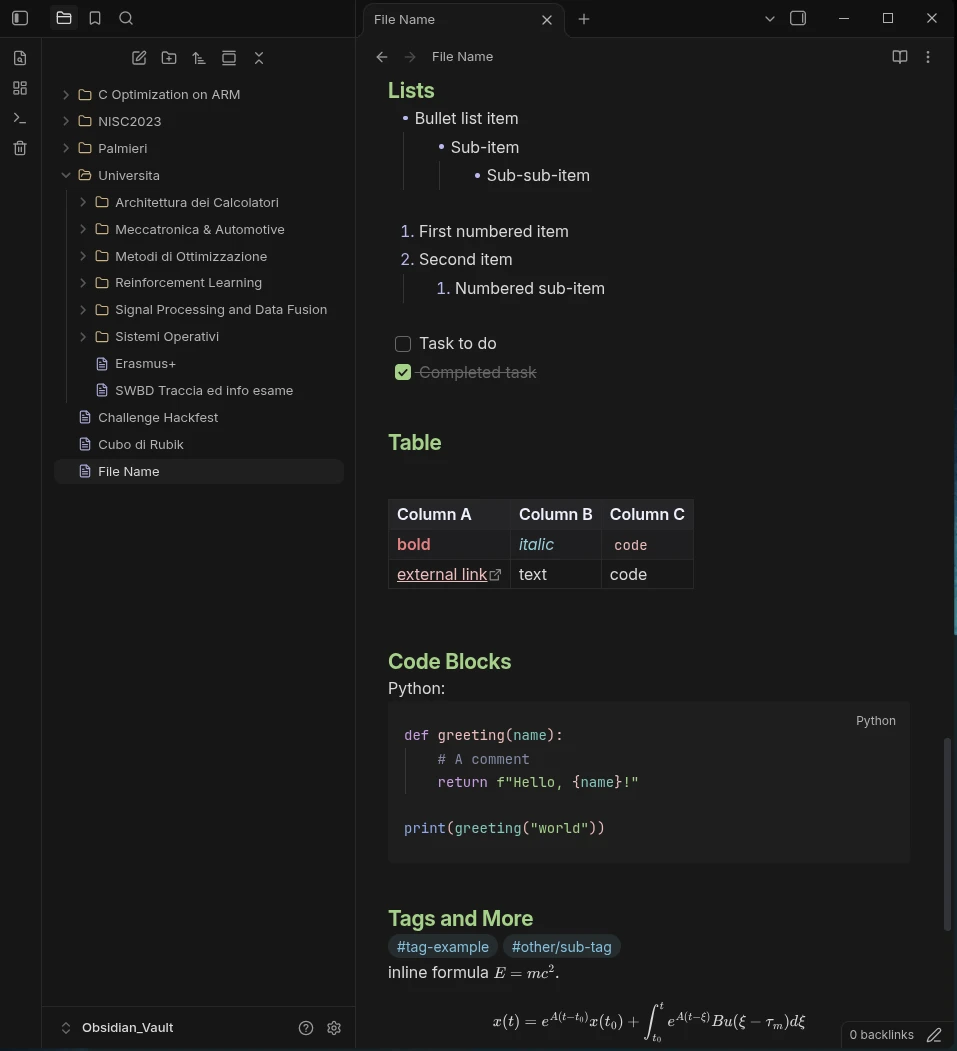Screen dimensions: 957x1051
Task: Toggle the left sidebar icon
Action: (20, 18)
